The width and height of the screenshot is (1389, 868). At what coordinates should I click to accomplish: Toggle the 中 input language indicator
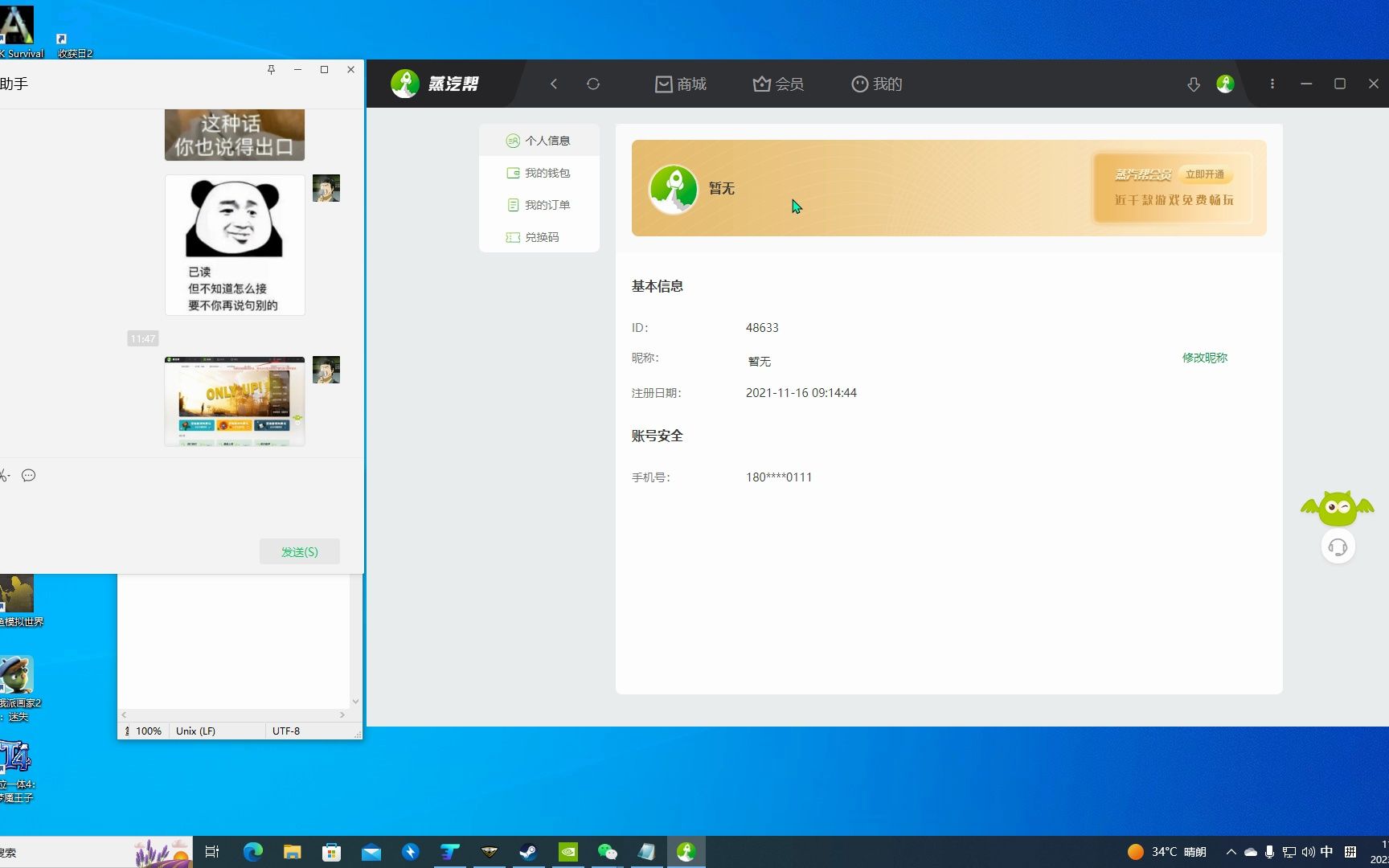coord(1326,852)
